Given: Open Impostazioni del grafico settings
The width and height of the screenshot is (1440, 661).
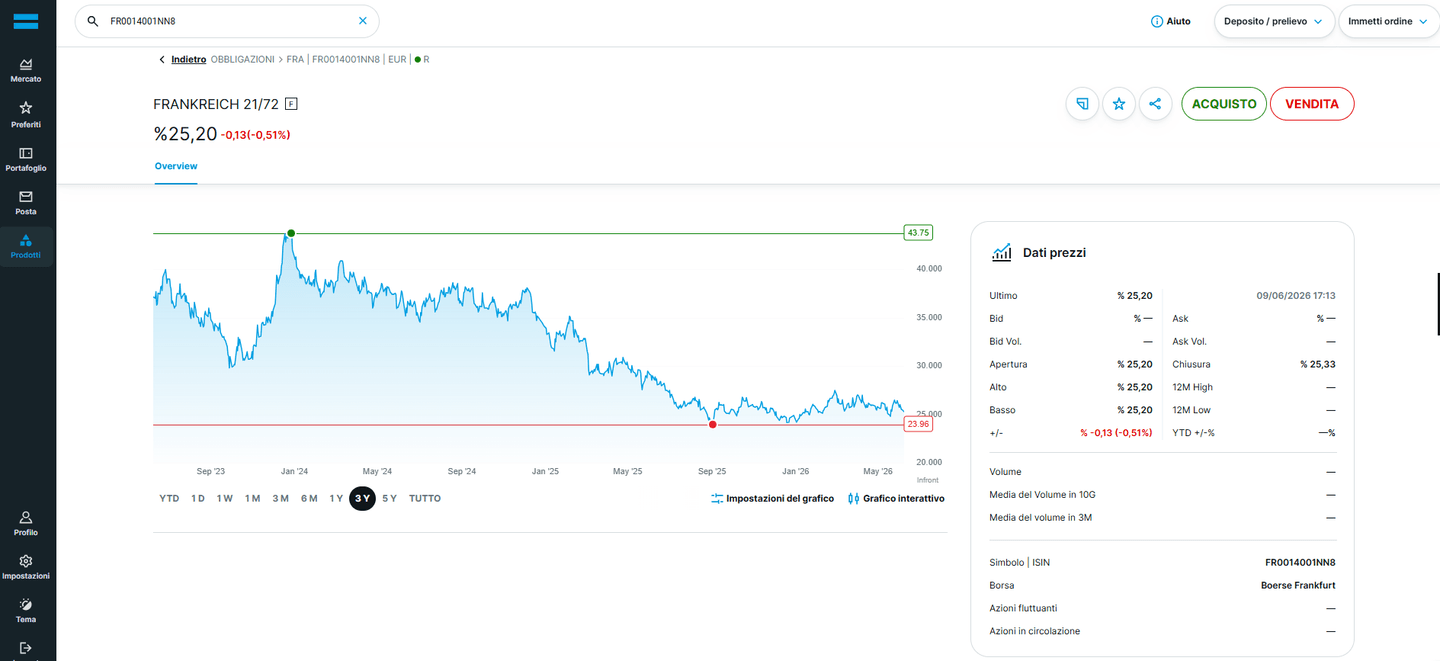Looking at the screenshot, I should coord(772,498).
